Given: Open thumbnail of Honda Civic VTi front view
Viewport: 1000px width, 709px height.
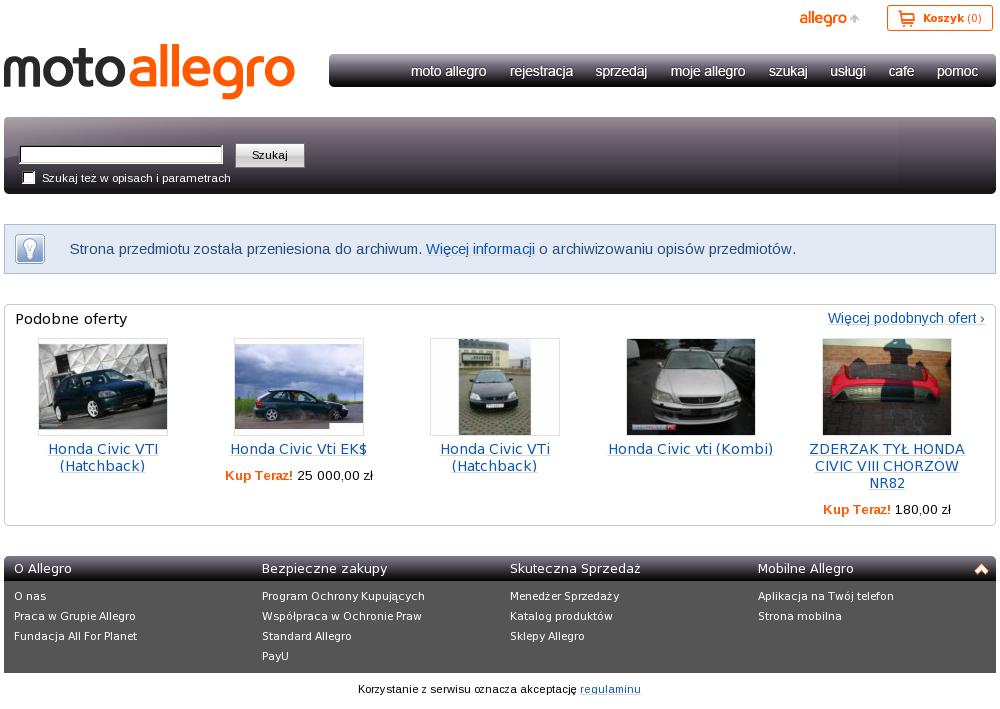Looking at the screenshot, I should coord(495,387).
